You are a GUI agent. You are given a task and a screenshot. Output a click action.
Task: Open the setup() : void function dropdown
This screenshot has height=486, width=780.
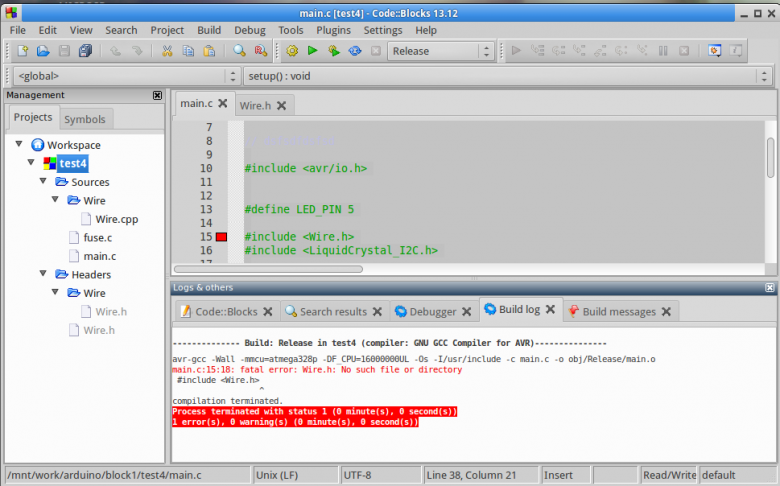click(507, 76)
